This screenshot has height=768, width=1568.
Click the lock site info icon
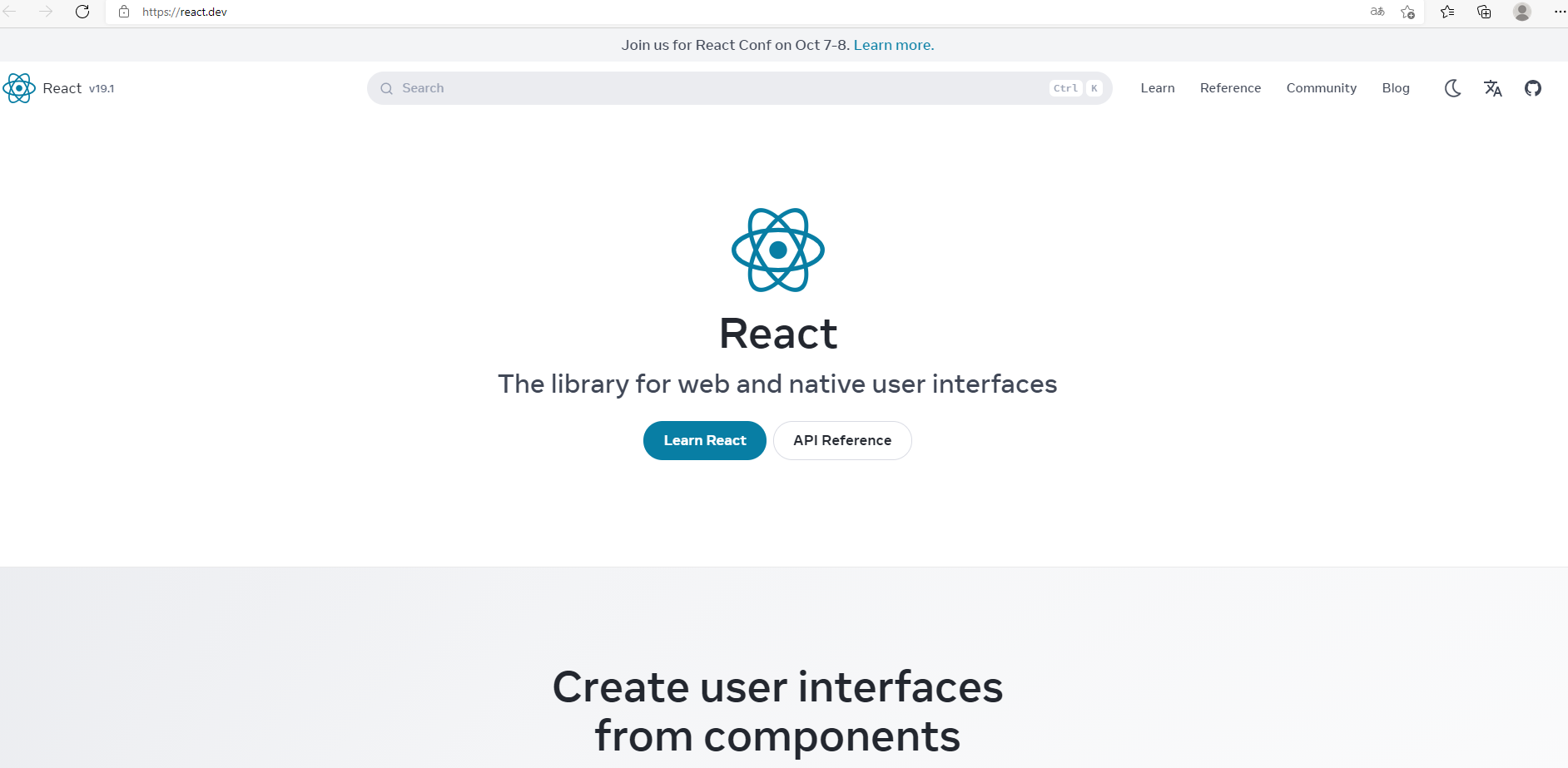click(124, 12)
